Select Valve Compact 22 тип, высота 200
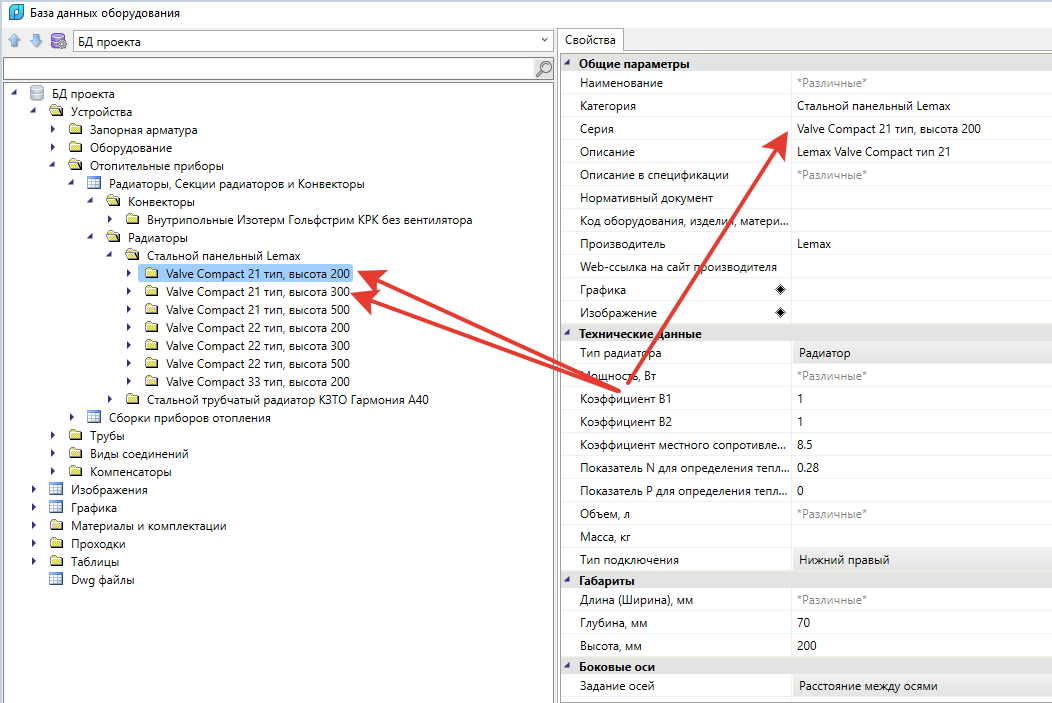 click(258, 328)
